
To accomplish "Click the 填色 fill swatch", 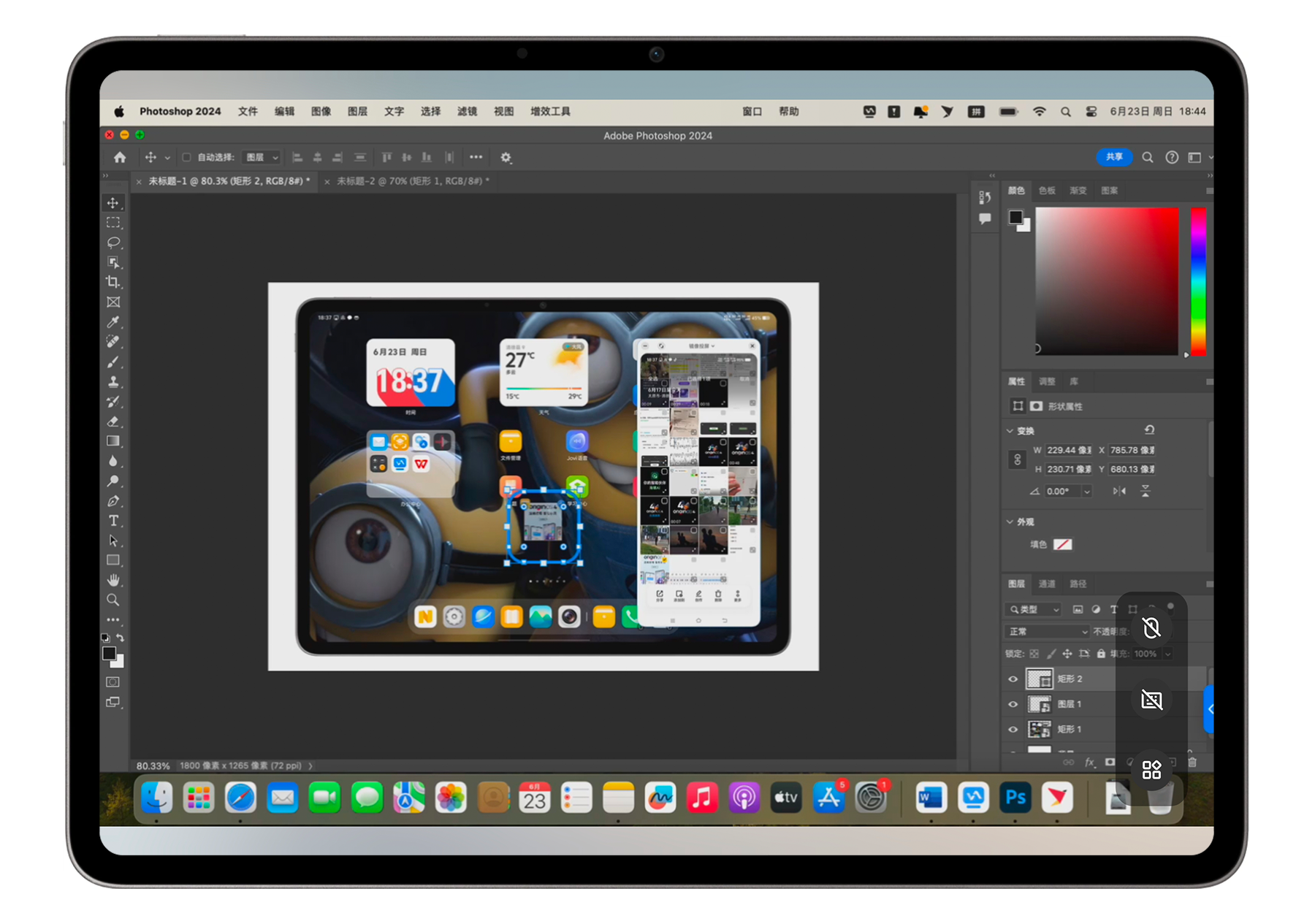I will (x=1062, y=544).
